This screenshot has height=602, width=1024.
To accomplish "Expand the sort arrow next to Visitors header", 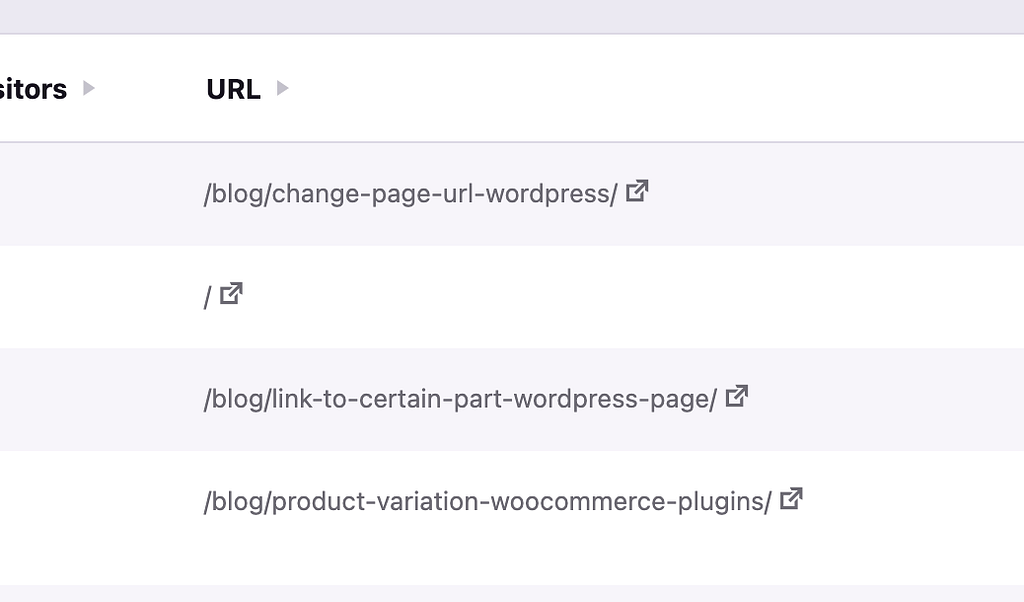I will coord(89,89).
